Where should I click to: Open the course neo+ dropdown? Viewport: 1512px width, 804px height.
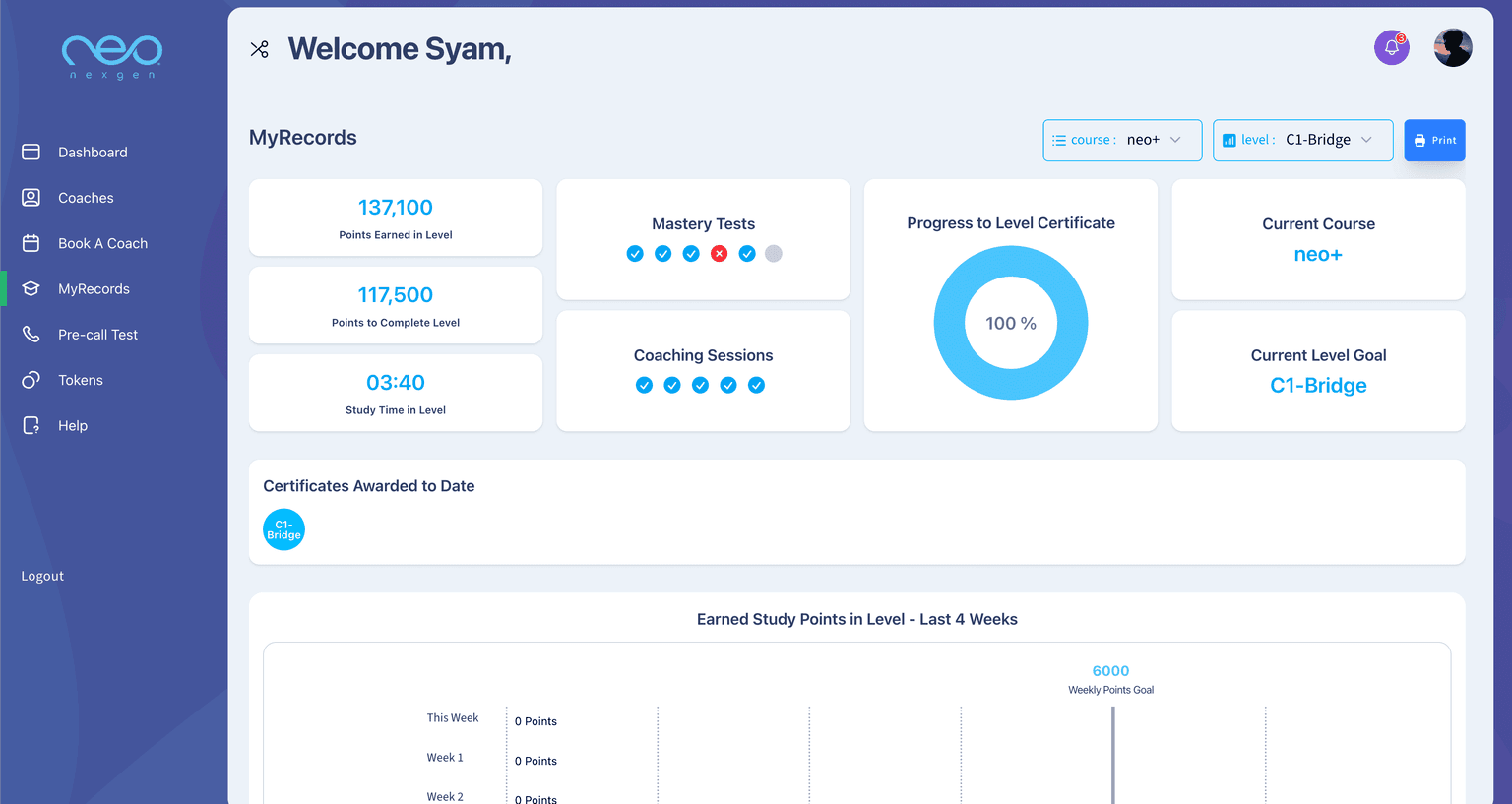[1122, 140]
